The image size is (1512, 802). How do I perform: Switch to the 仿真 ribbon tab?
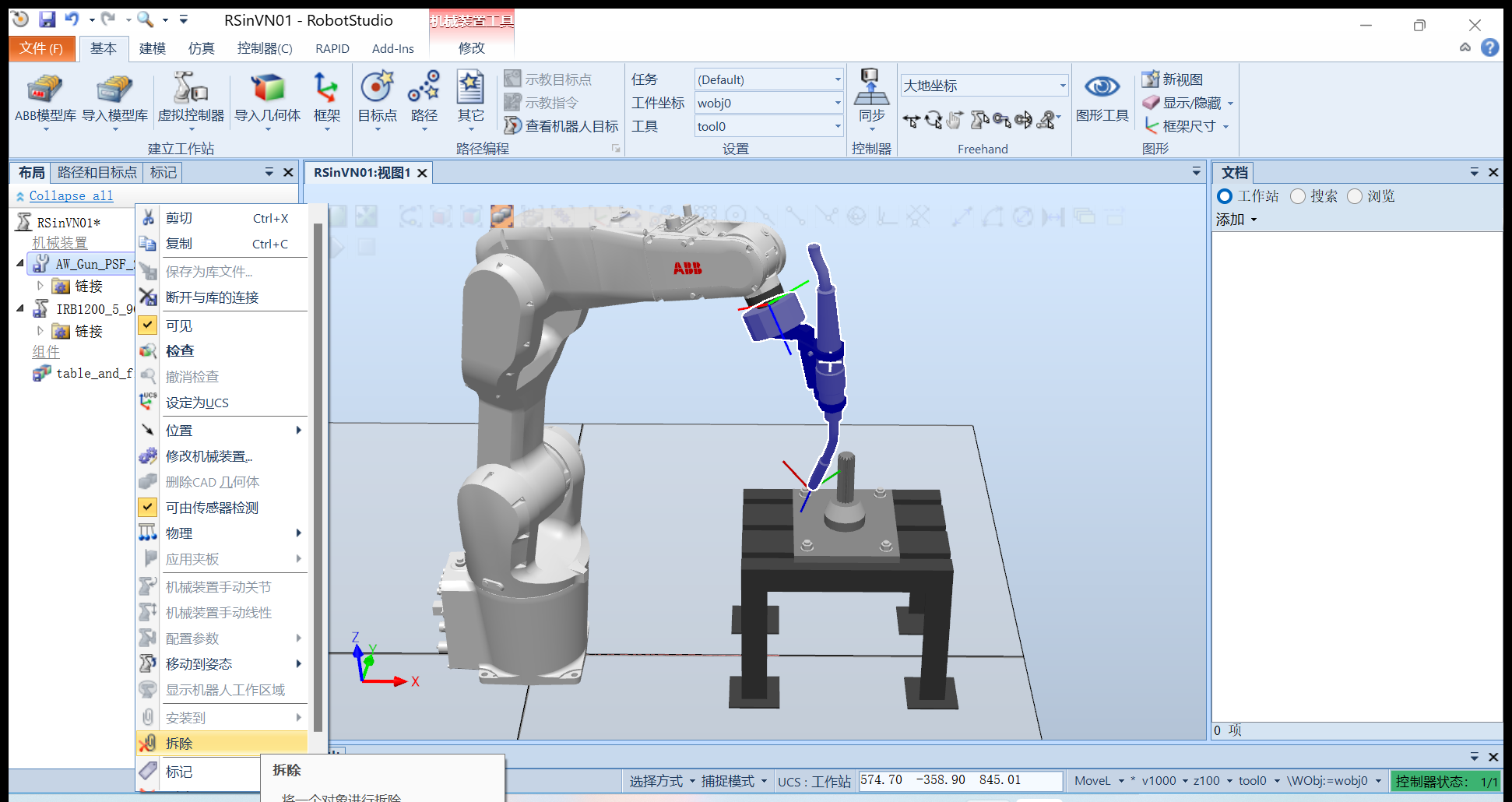201,48
